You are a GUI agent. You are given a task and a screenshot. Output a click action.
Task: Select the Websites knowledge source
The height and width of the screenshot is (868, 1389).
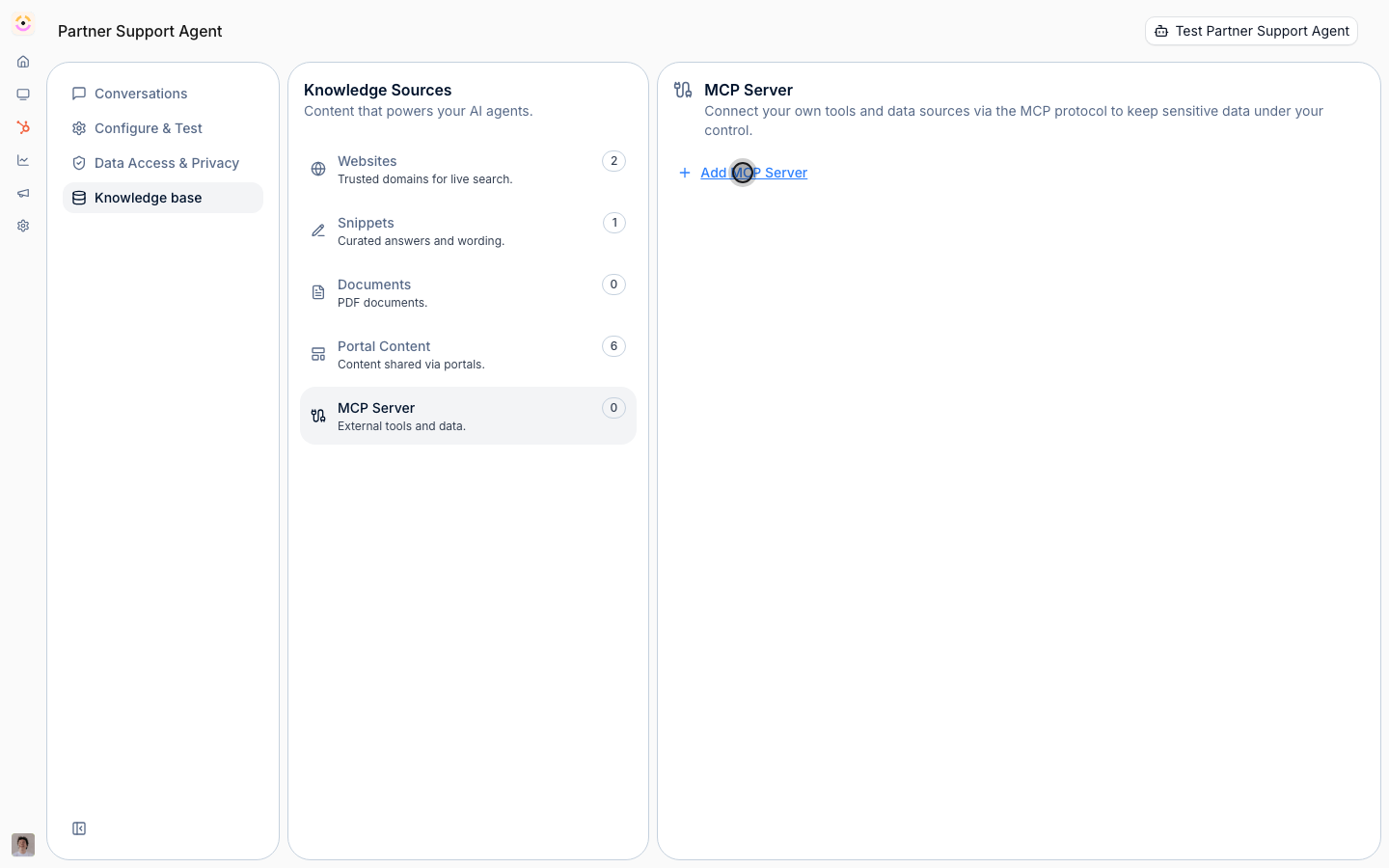(x=468, y=169)
